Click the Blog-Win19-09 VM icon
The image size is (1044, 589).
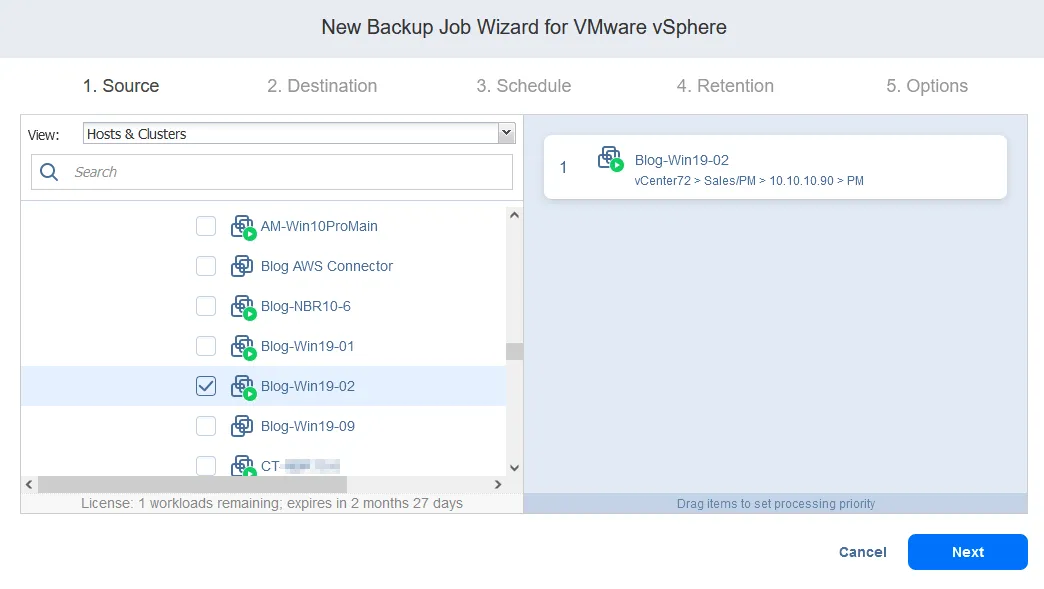tap(242, 426)
